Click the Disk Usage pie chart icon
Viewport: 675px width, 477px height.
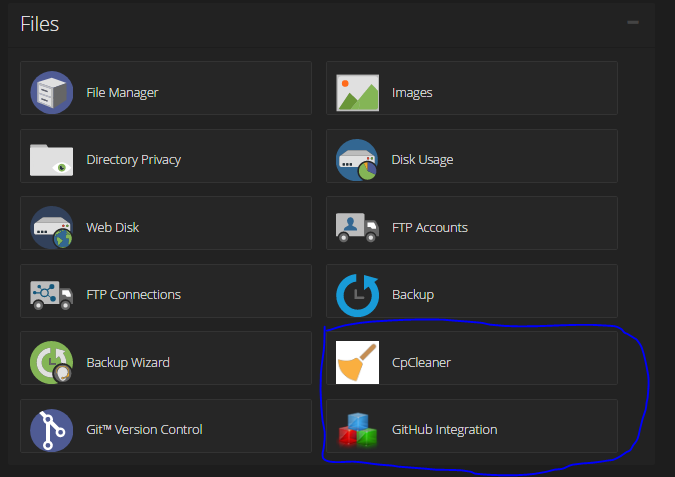[x=357, y=160]
